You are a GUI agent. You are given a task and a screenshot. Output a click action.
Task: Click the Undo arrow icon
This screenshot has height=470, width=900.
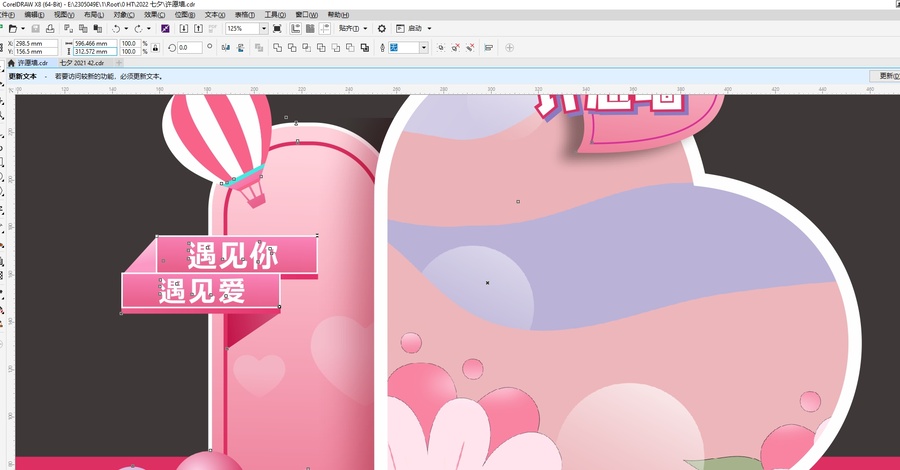[117, 29]
